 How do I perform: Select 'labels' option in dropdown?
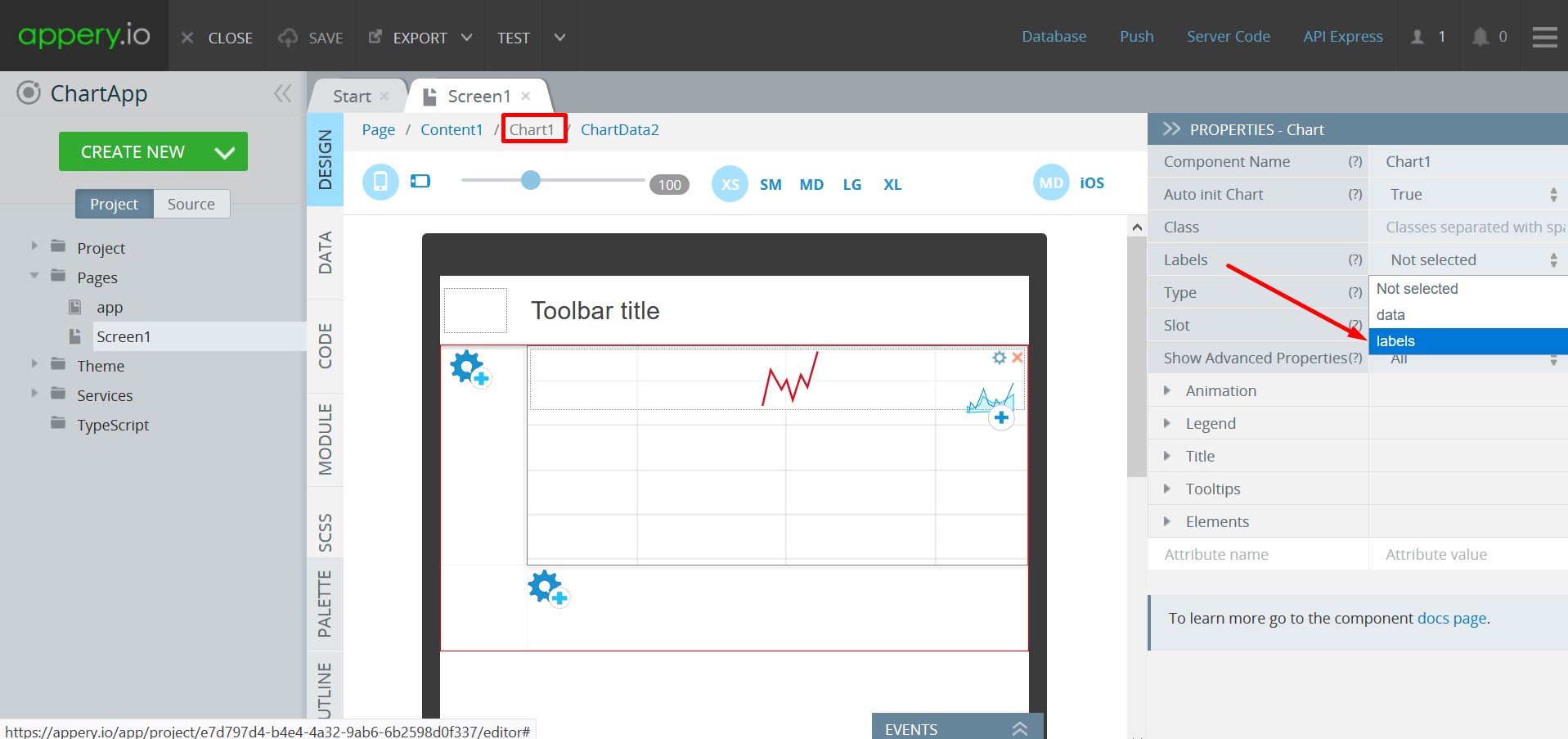(1468, 341)
